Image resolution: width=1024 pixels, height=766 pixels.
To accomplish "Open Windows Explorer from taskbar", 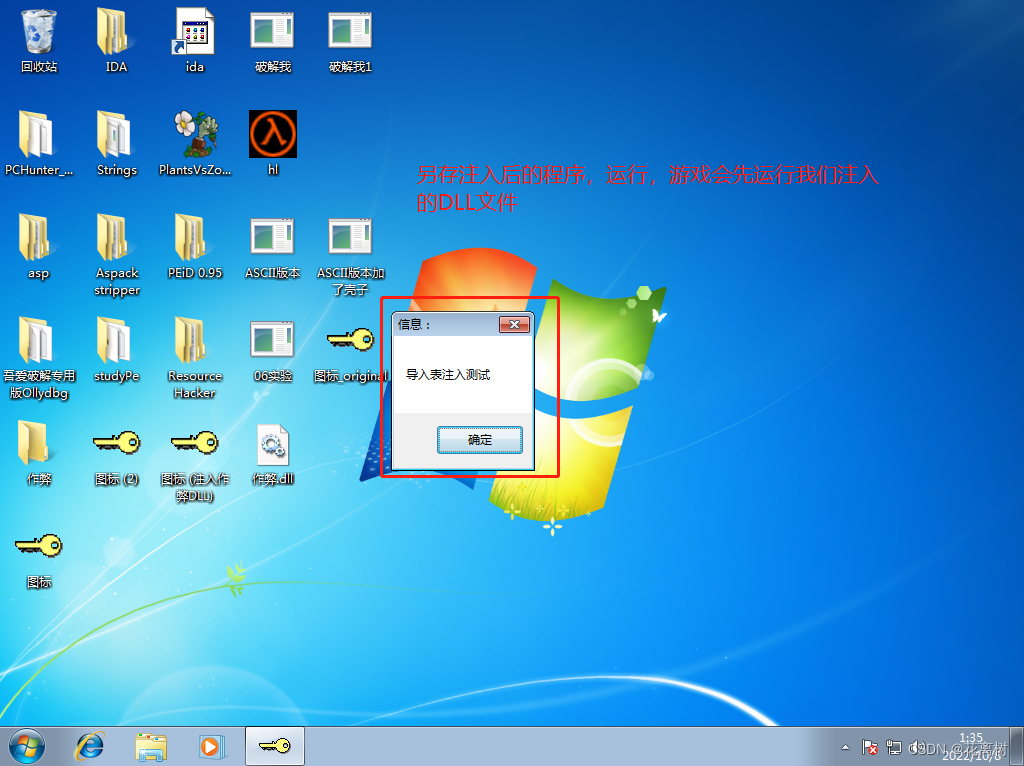I will point(151,746).
